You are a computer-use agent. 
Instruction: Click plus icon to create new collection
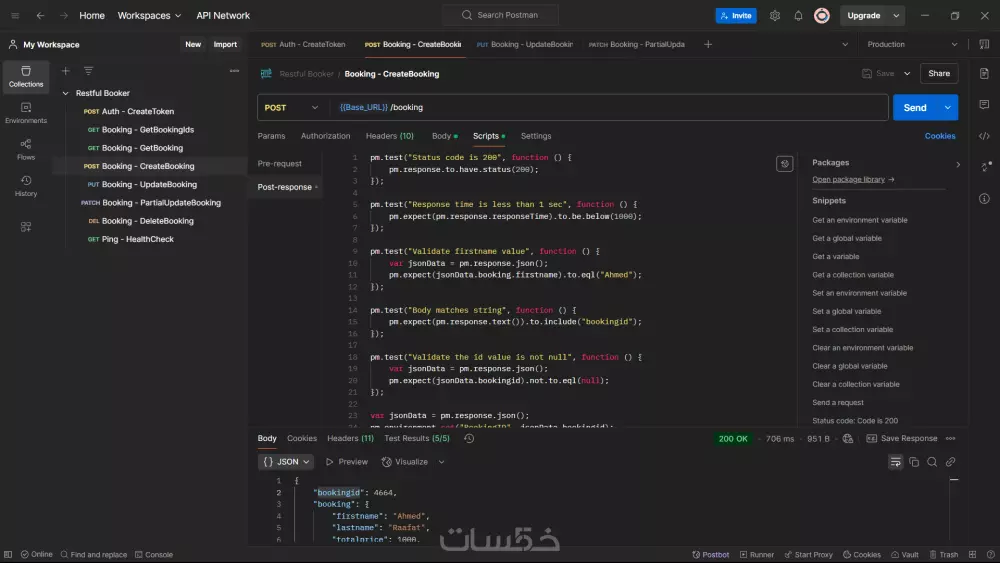66,71
